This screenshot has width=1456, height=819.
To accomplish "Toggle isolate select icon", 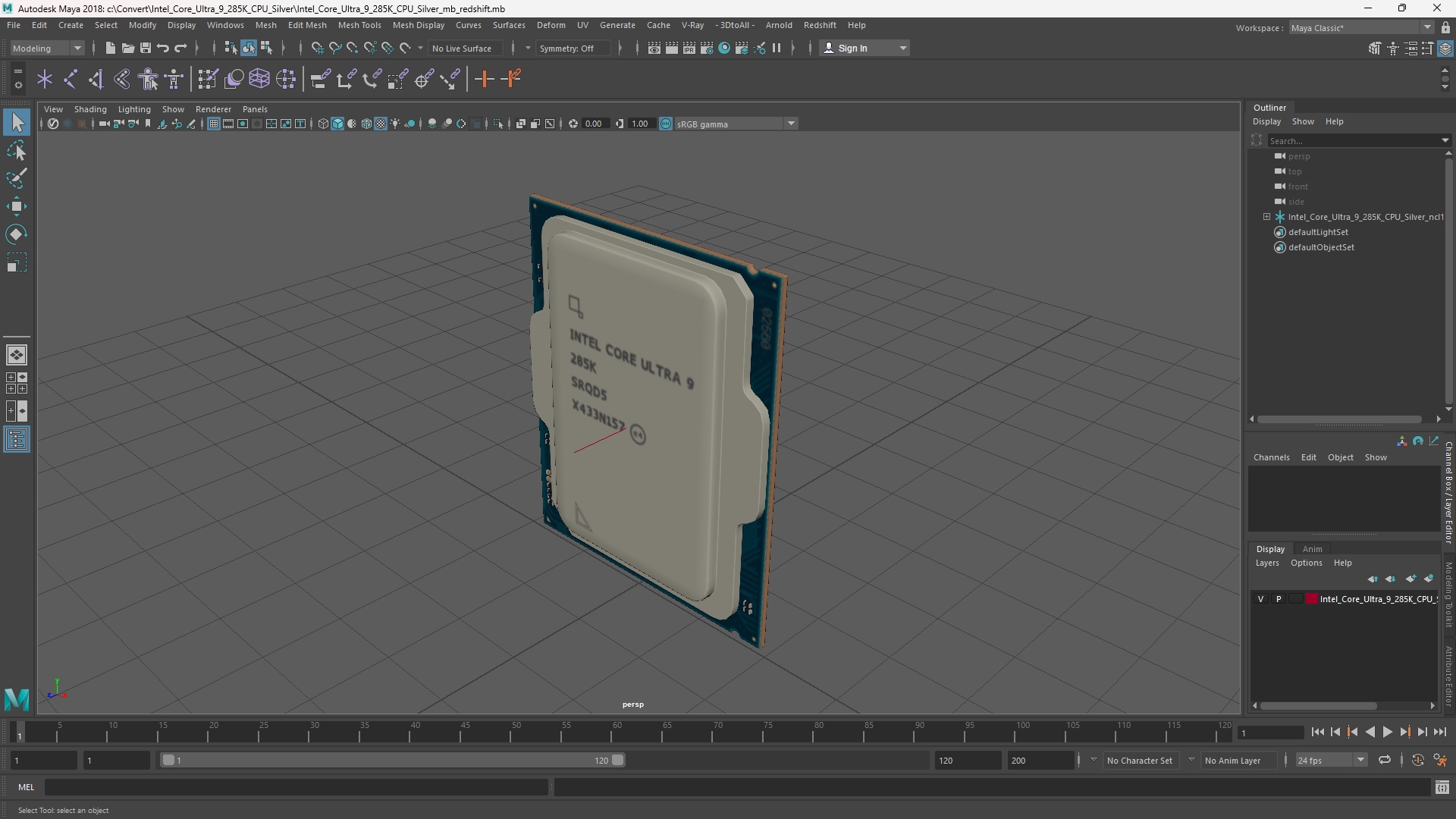I will pyautogui.click(x=498, y=124).
